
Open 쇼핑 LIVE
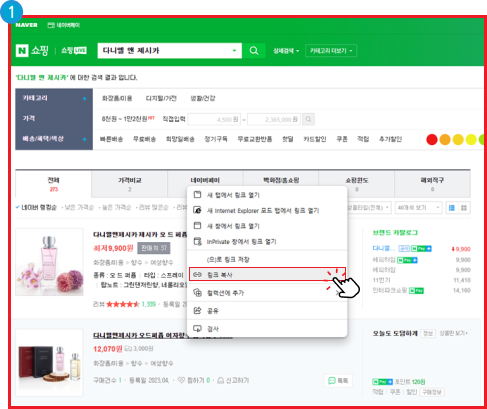coord(74,51)
